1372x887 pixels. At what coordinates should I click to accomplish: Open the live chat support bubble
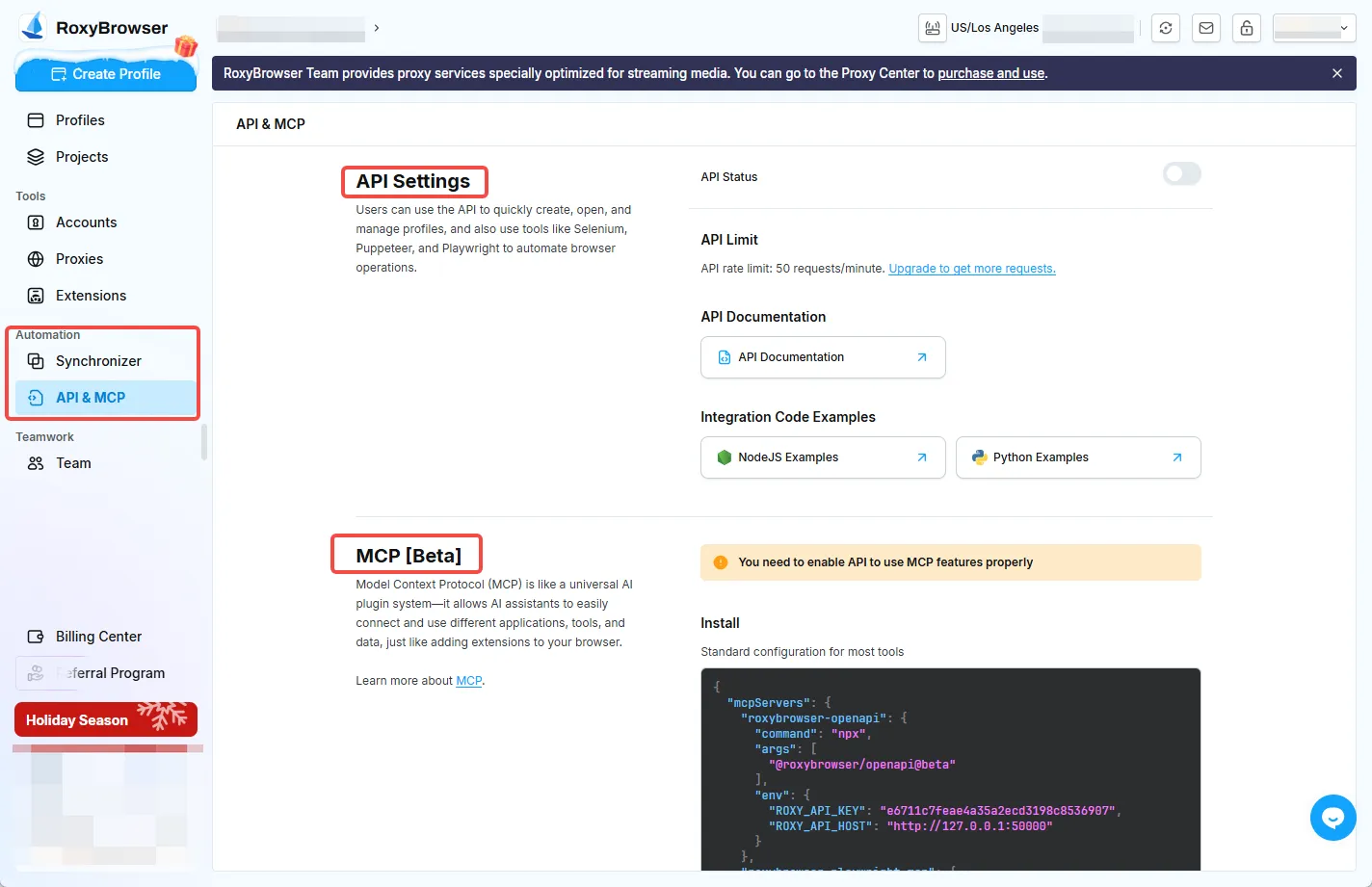tap(1332, 817)
